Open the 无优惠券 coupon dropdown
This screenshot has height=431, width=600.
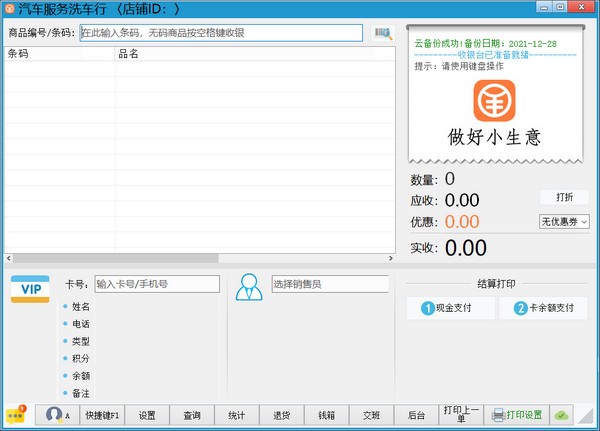564,222
